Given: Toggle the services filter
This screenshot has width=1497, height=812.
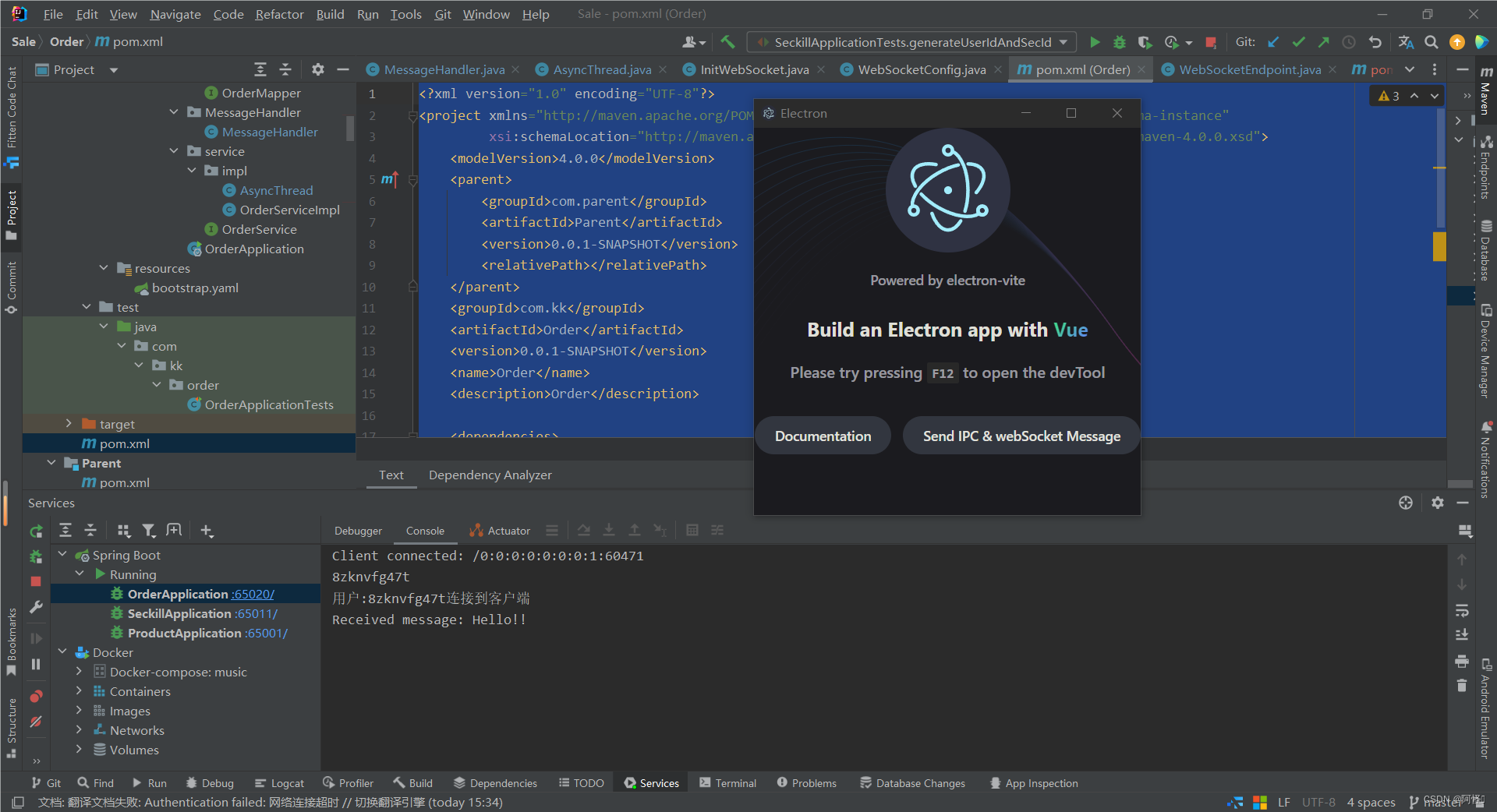Looking at the screenshot, I should coord(149,531).
